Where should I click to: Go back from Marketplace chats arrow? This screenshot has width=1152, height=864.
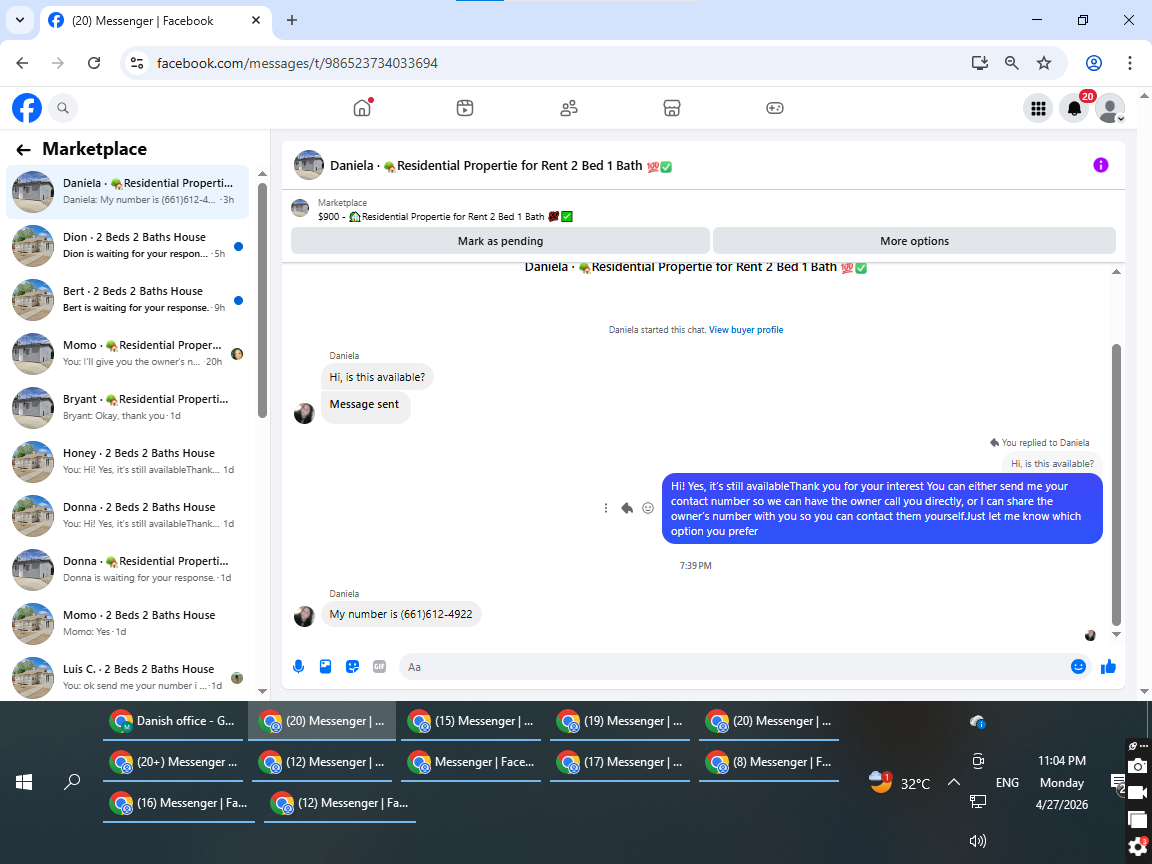tap(24, 150)
